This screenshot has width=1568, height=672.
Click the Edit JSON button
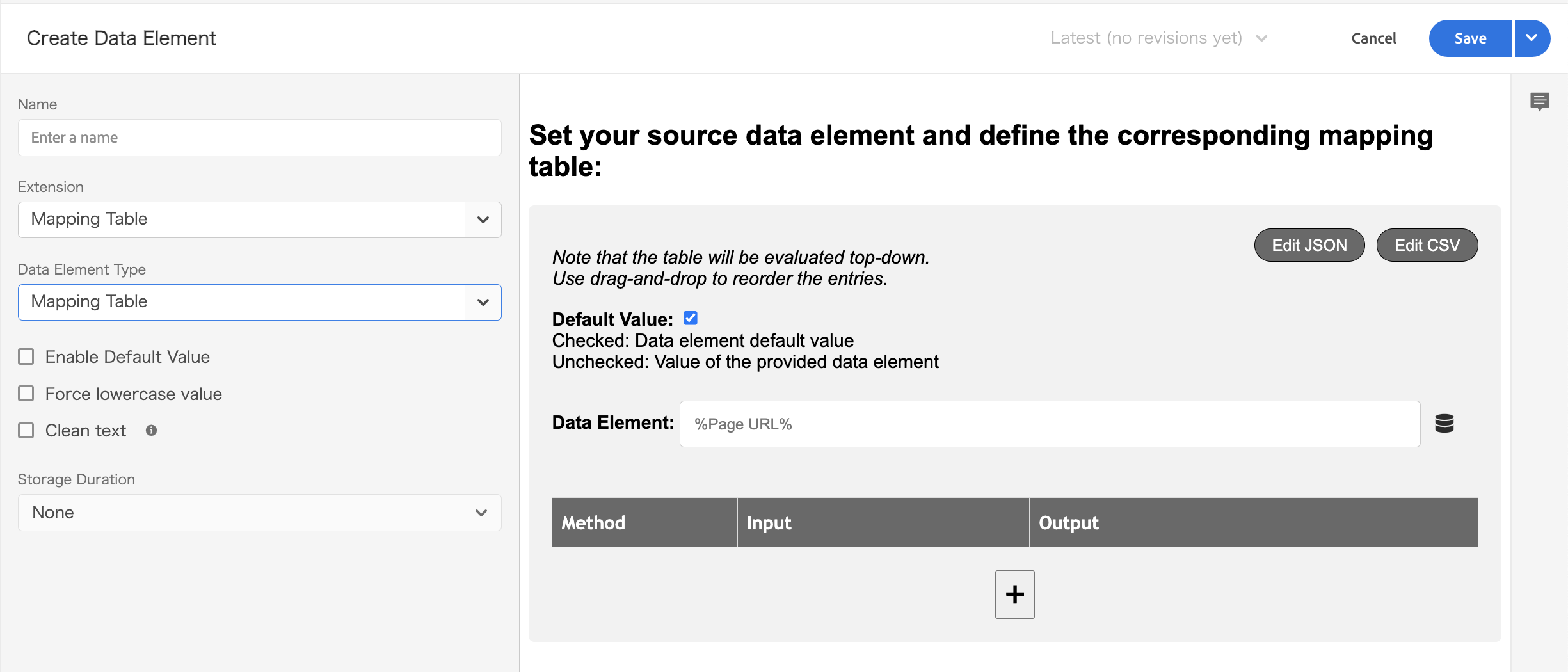click(1309, 245)
